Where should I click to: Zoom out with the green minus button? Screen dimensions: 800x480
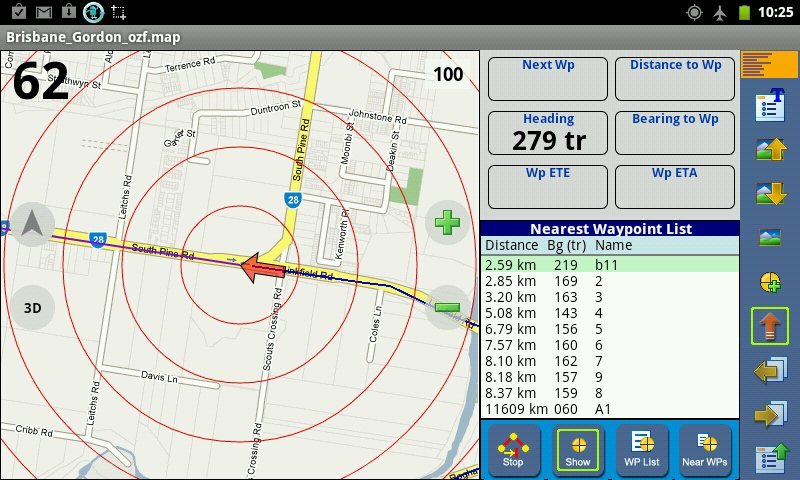[447, 308]
